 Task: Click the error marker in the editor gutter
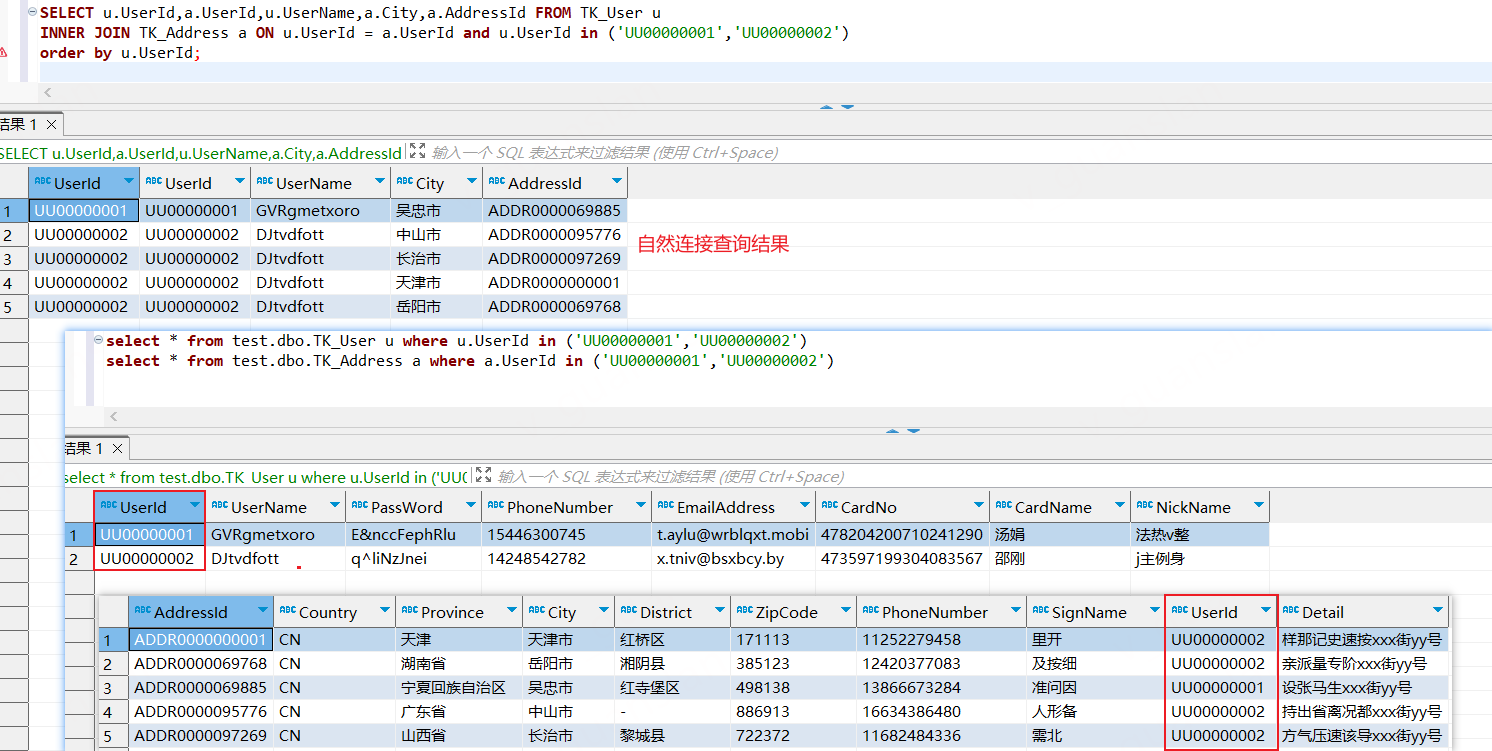pos(3,53)
